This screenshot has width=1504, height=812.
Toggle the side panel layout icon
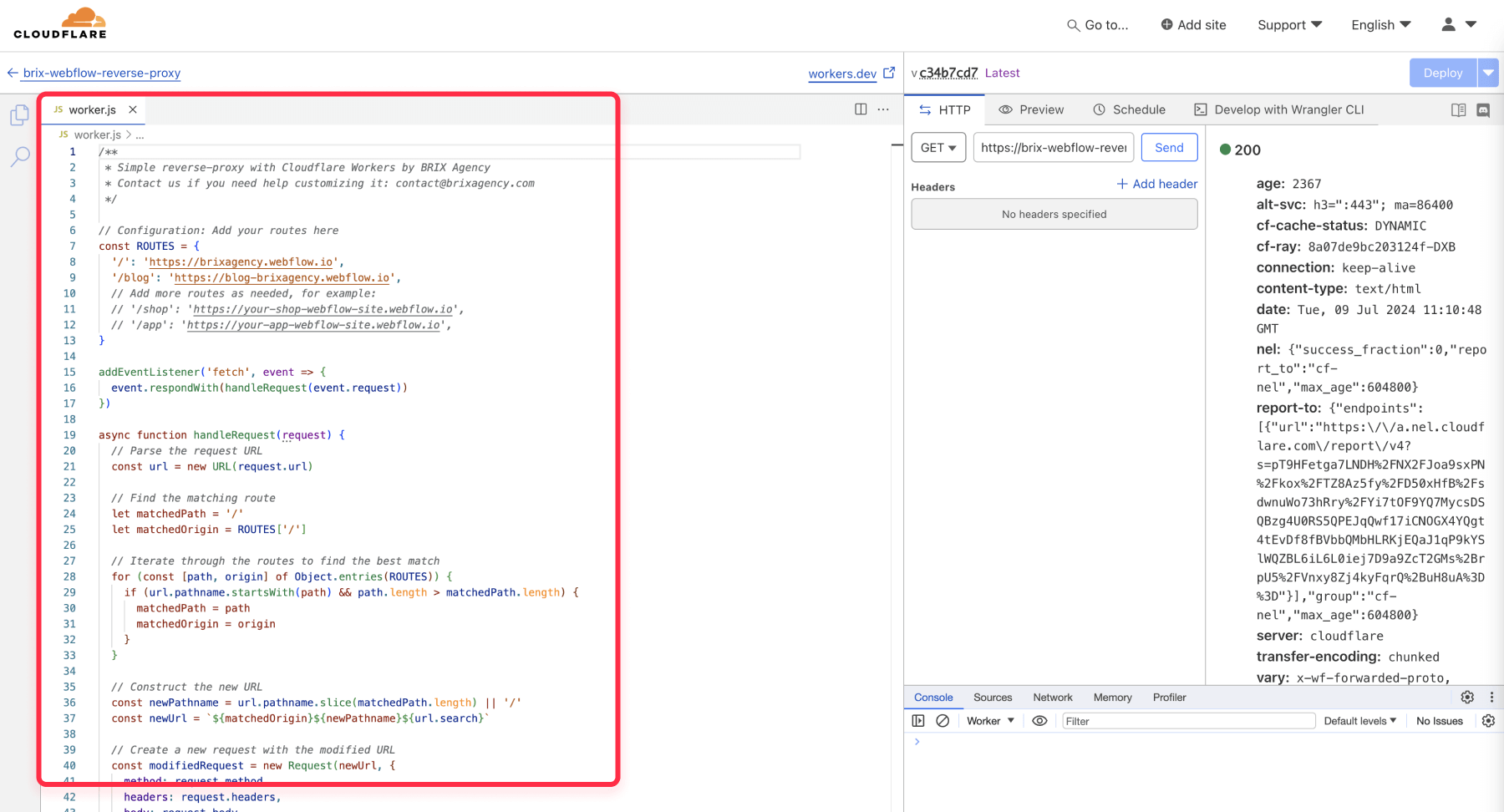point(1459,110)
